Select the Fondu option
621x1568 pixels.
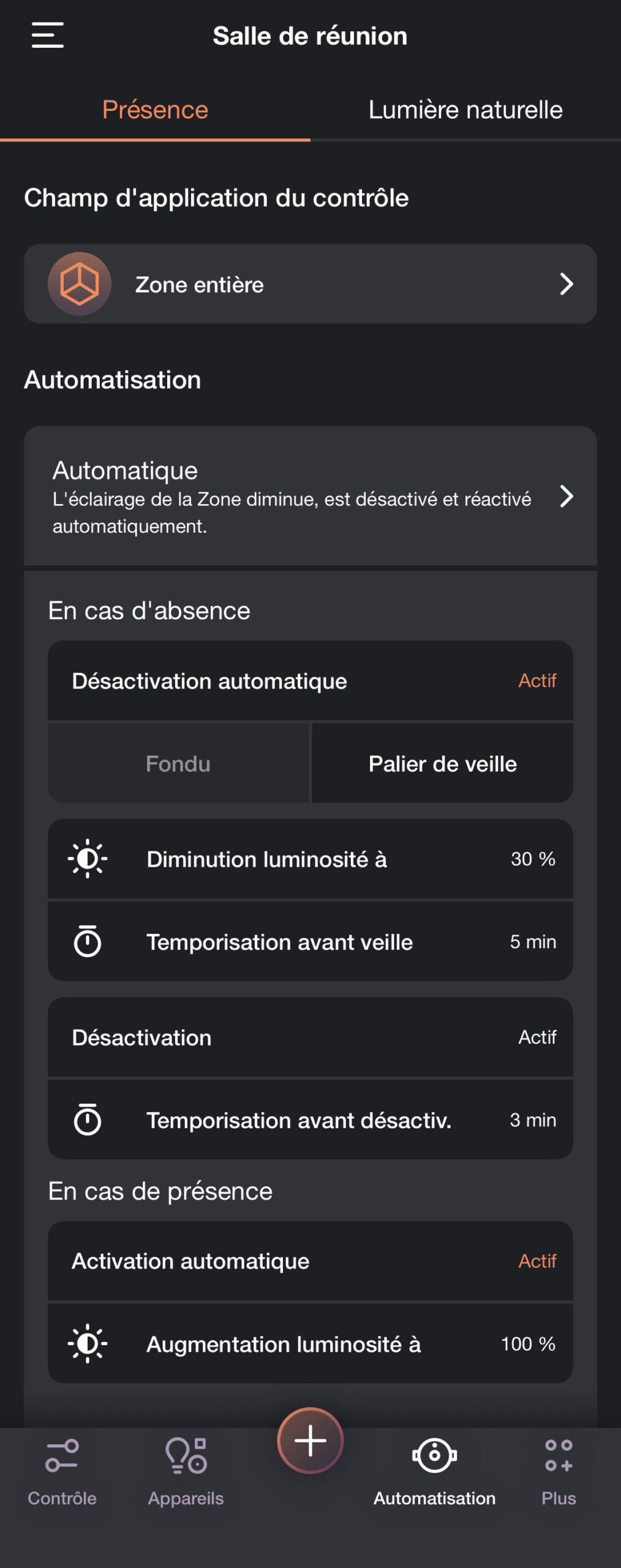[x=178, y=764]
